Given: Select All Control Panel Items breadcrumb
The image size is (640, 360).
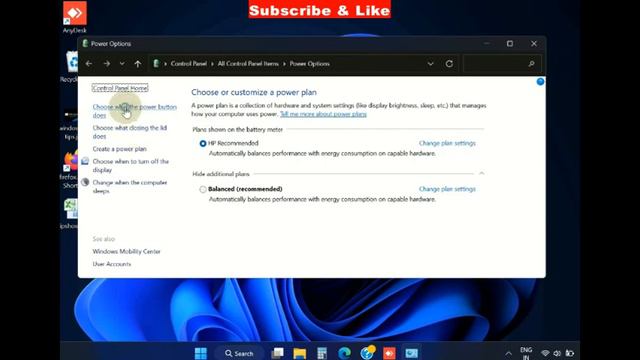Looking at the screenshot, I should pos(248,64).
